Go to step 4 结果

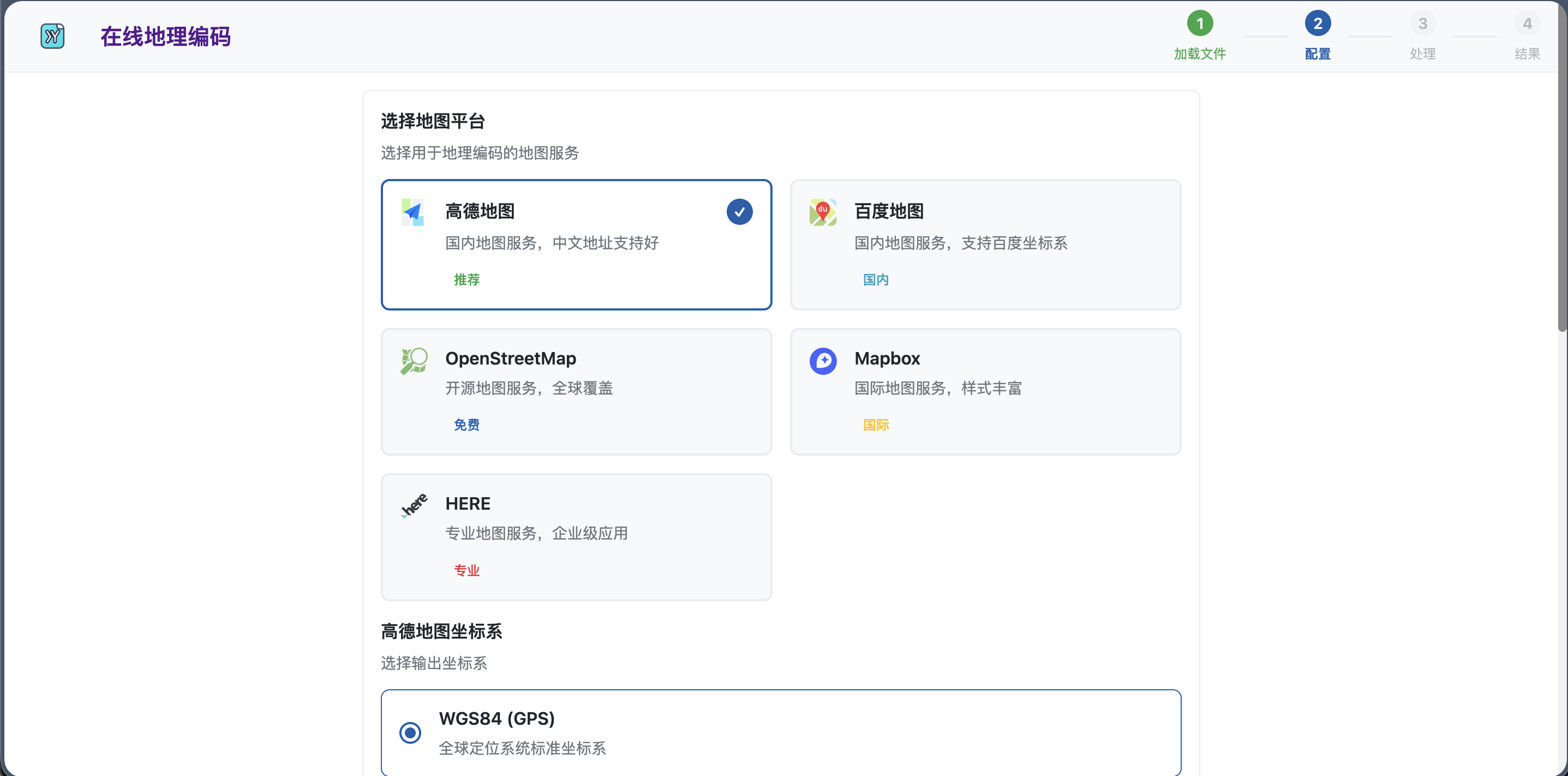tap(1528, 23)
